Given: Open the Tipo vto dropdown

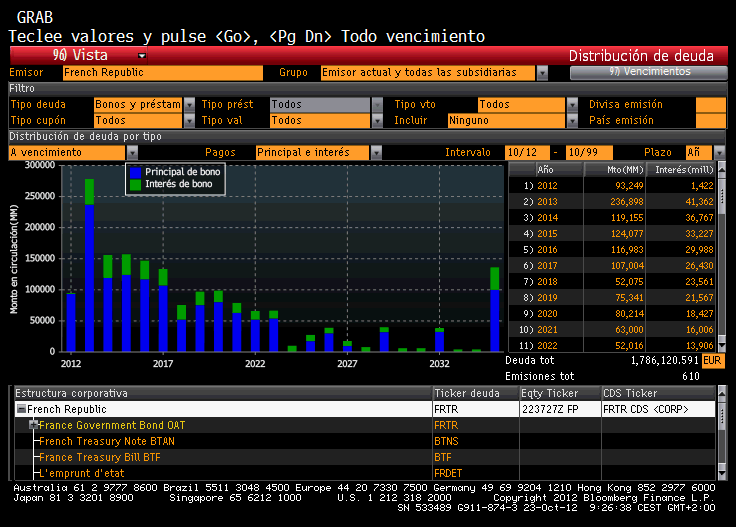Looking at the screenshot, I should (571, 104).
